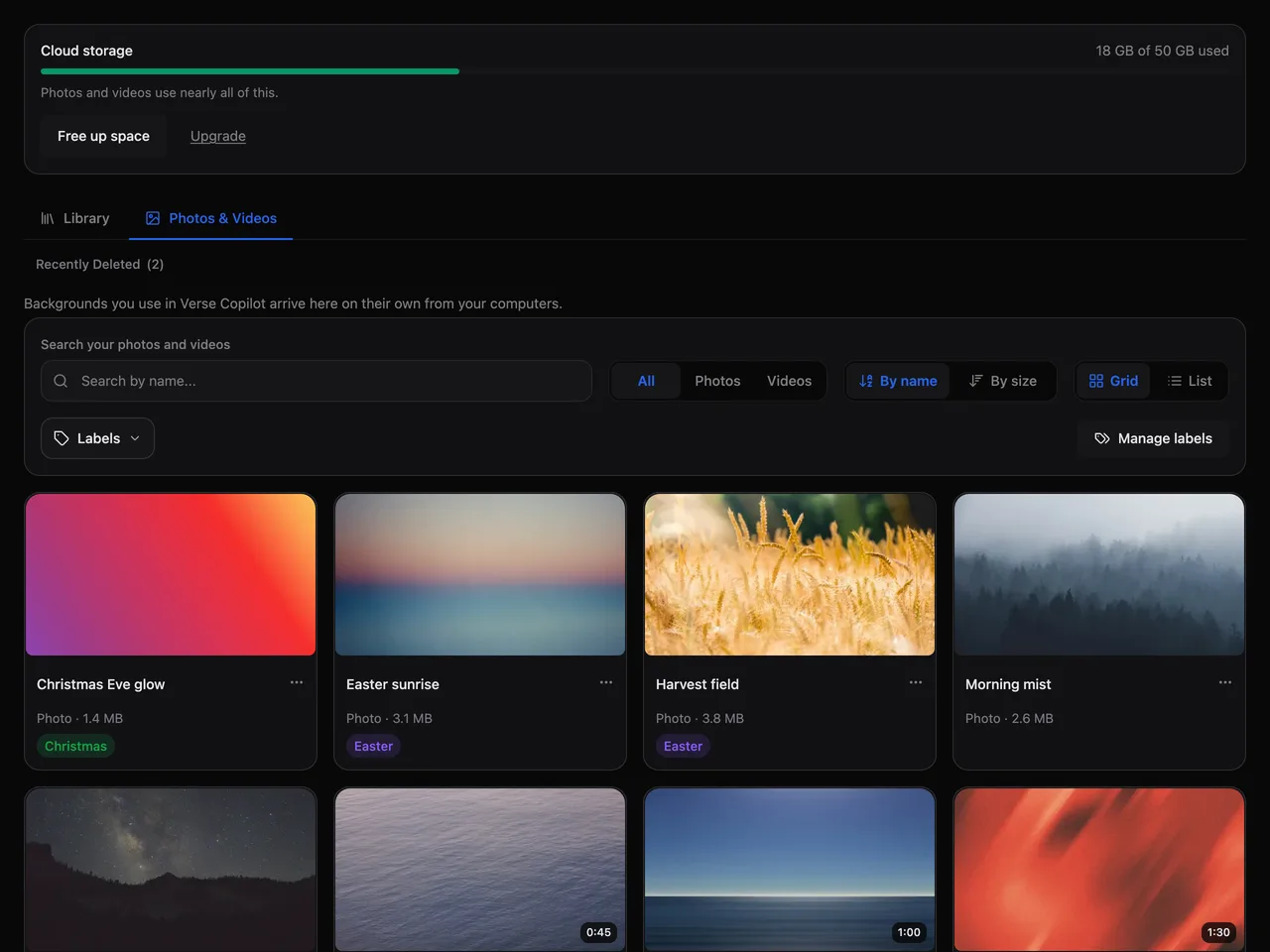1270x952 pixels.
Task: Click 'Photo · 2.6 MB' details text
Action: coord(1009,718)
